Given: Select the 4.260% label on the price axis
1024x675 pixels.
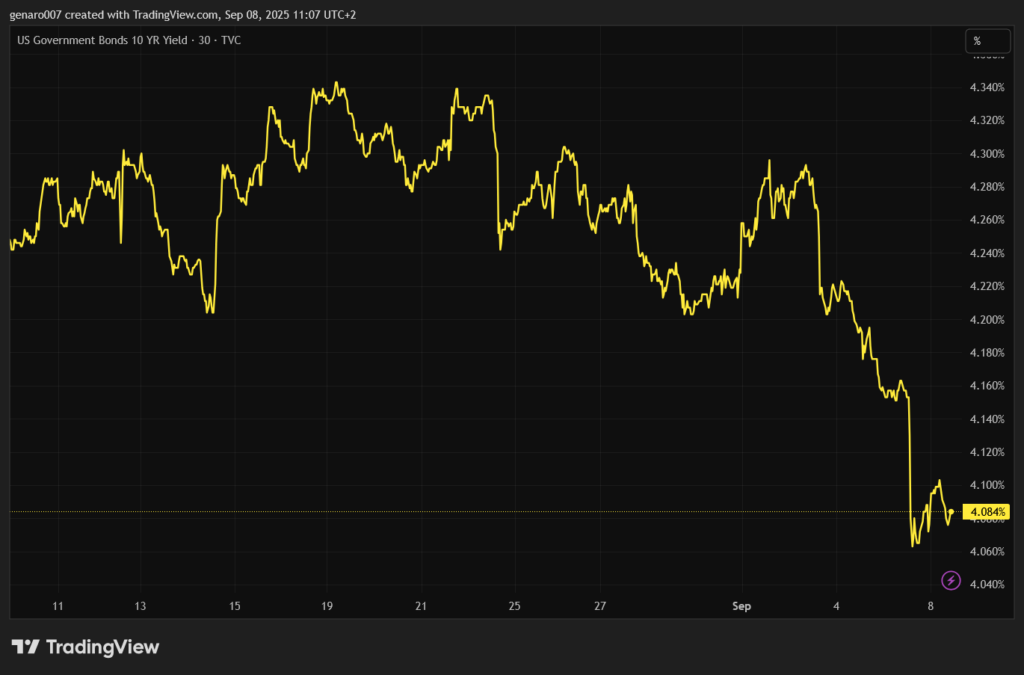Looking at the screenshot, I should (987, 220).
